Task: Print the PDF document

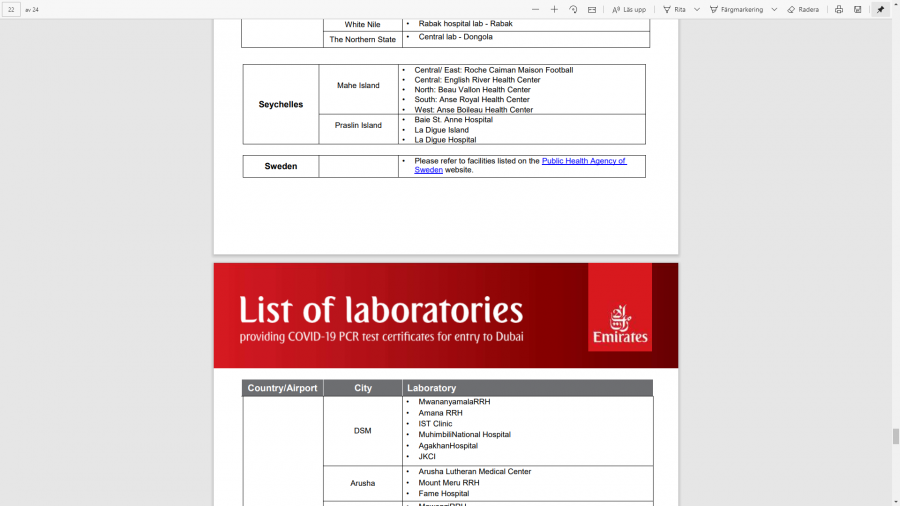Action: pyautogui.click(x=839, y=9)
